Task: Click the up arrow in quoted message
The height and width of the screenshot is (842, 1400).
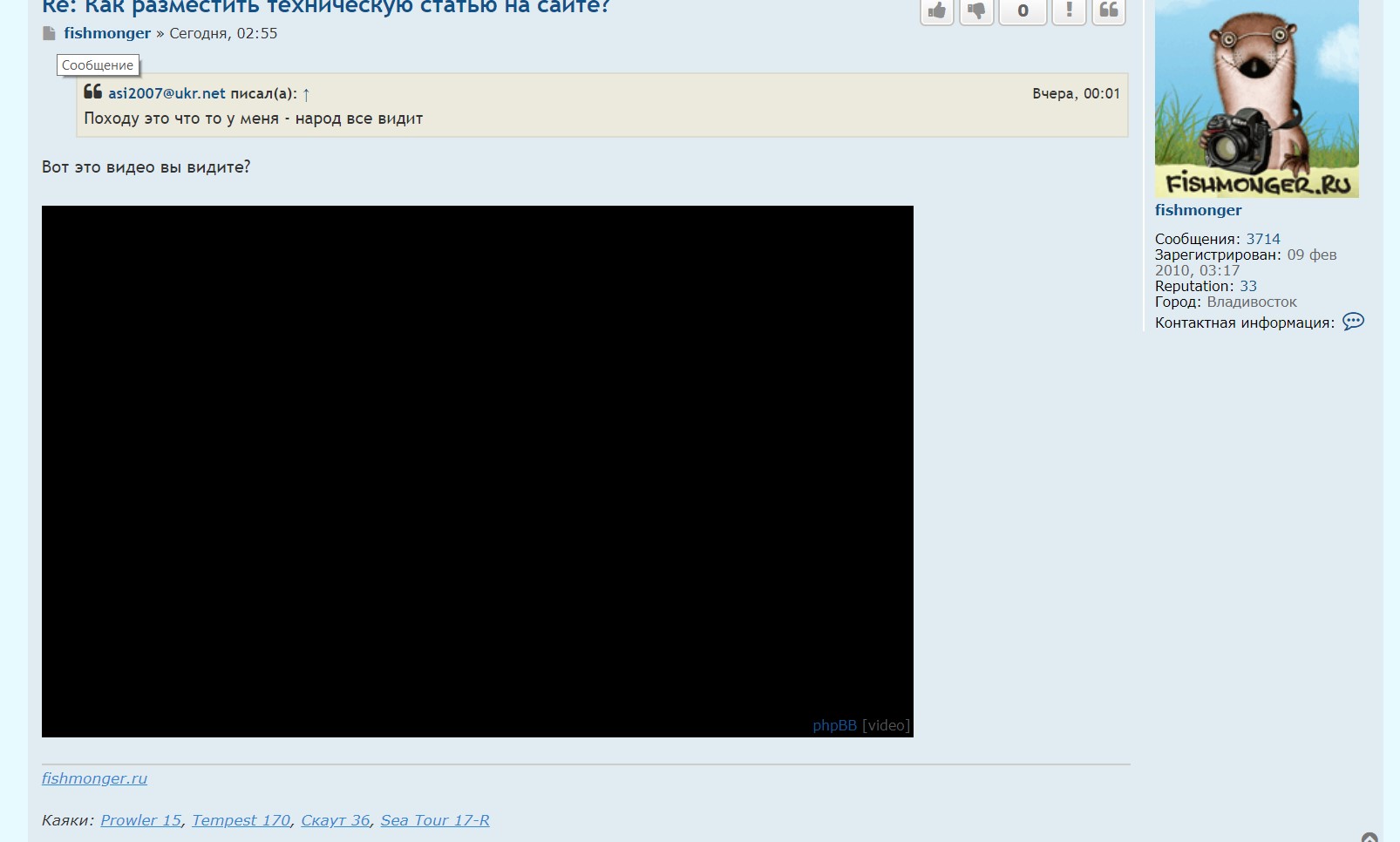Action: (x=306, y=94)
